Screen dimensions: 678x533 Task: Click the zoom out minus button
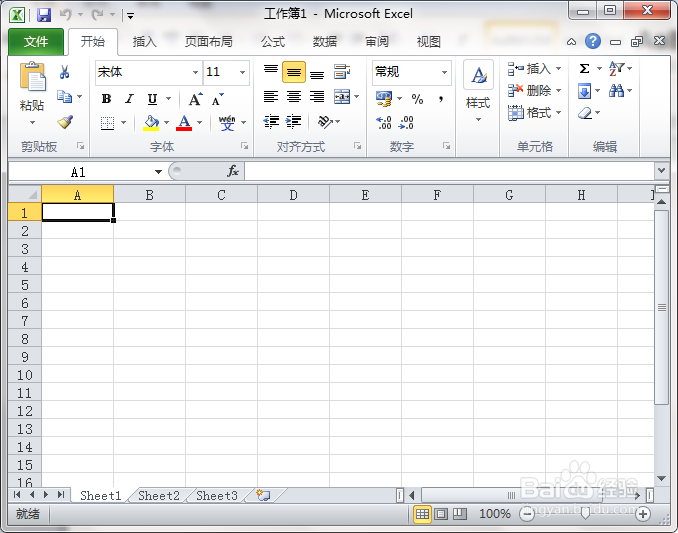(527, 514)
